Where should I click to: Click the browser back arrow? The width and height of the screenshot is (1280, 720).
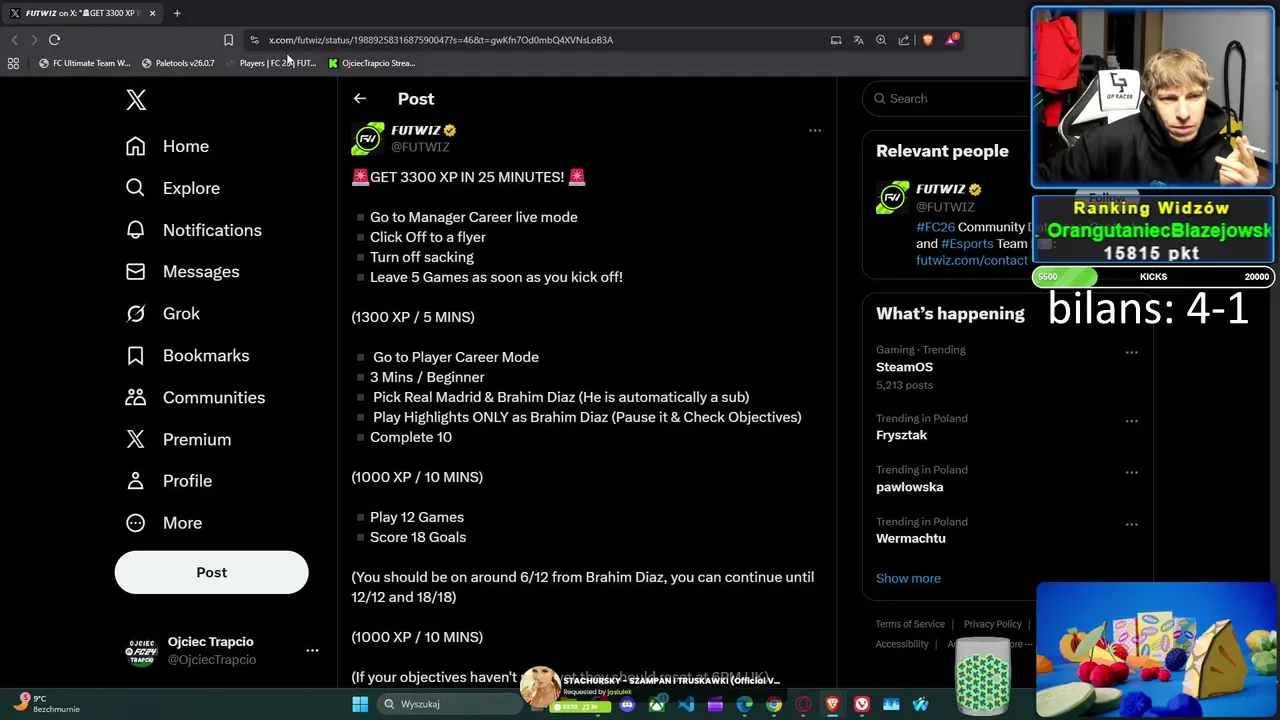pos(14,40)
